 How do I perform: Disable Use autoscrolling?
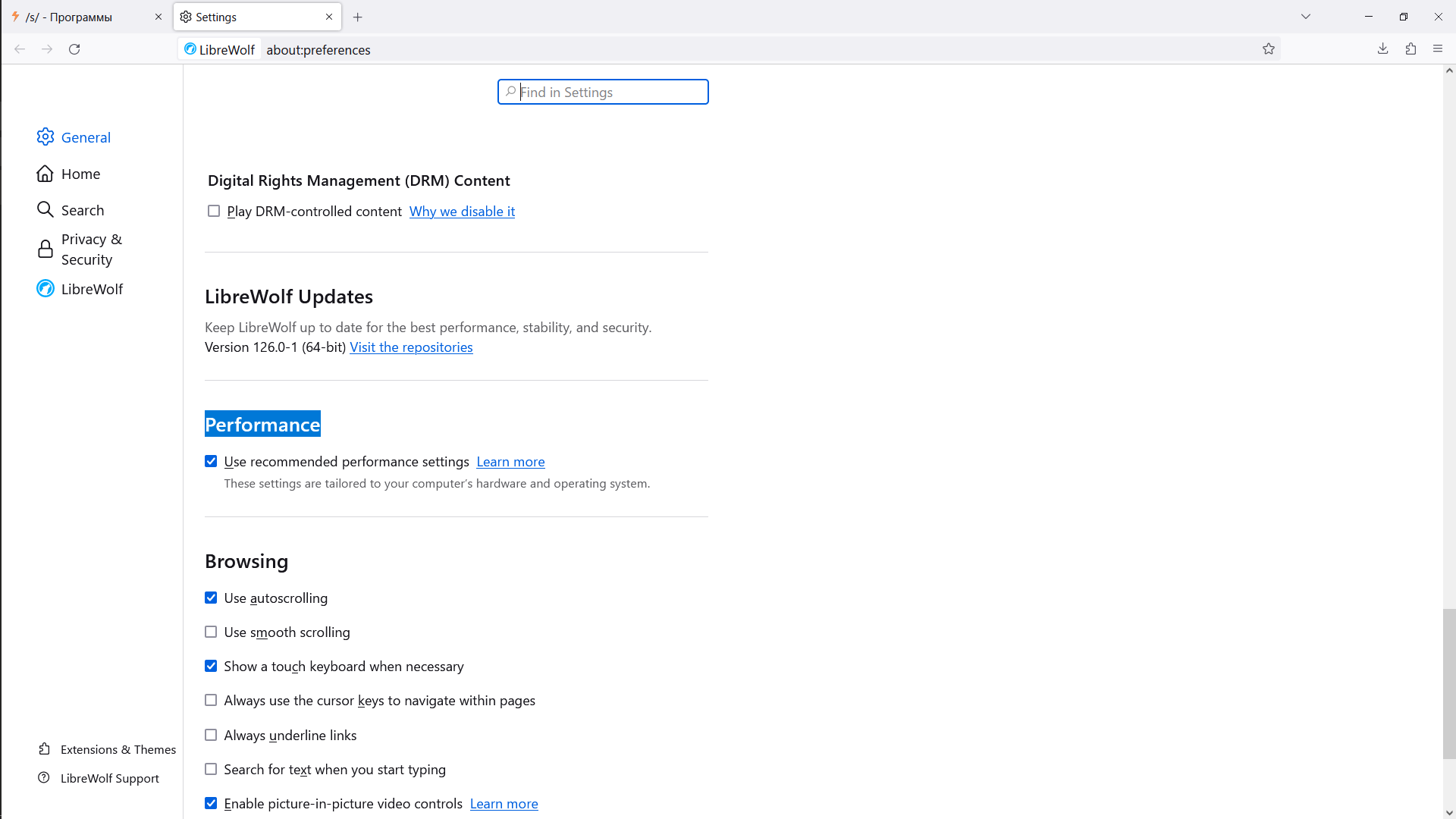coord(211,598)
